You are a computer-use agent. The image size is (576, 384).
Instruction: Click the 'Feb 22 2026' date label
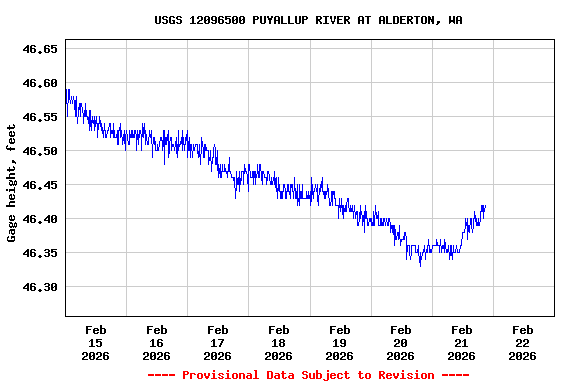click(x=522, y=343)
